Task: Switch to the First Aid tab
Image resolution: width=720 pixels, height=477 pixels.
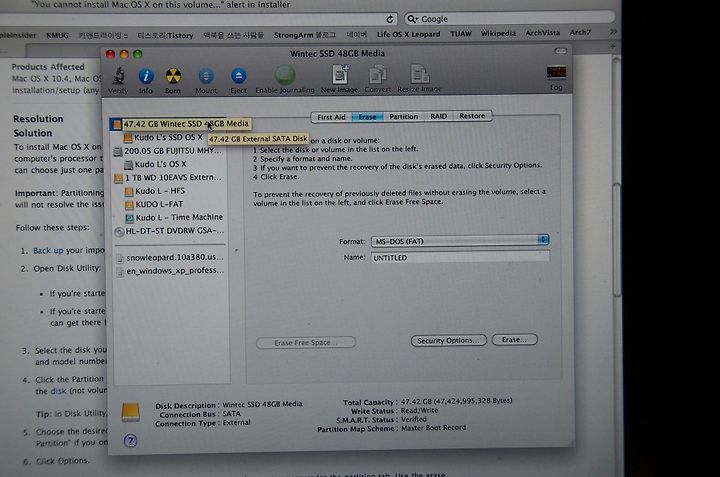Action: pos(331,117)
